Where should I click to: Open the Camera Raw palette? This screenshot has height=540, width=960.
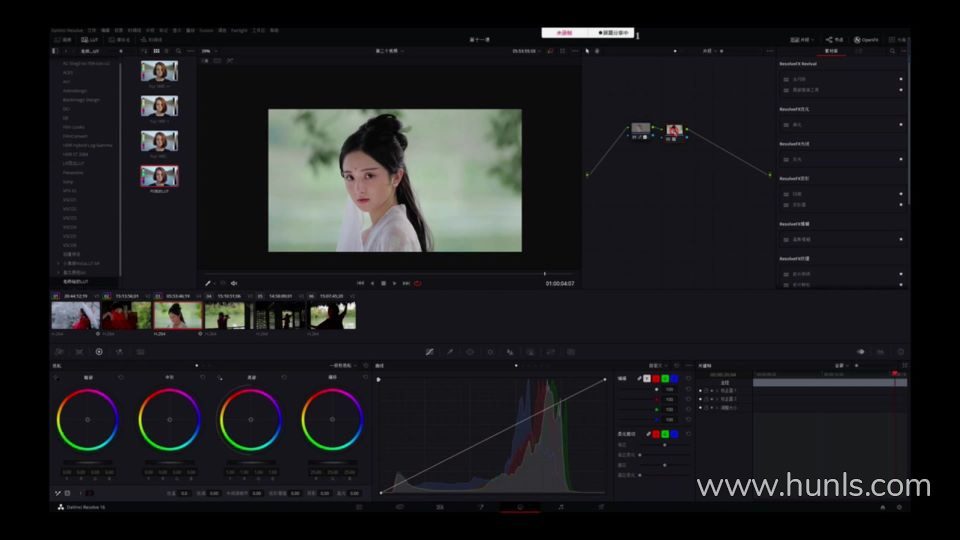click(x=59, y=352)
